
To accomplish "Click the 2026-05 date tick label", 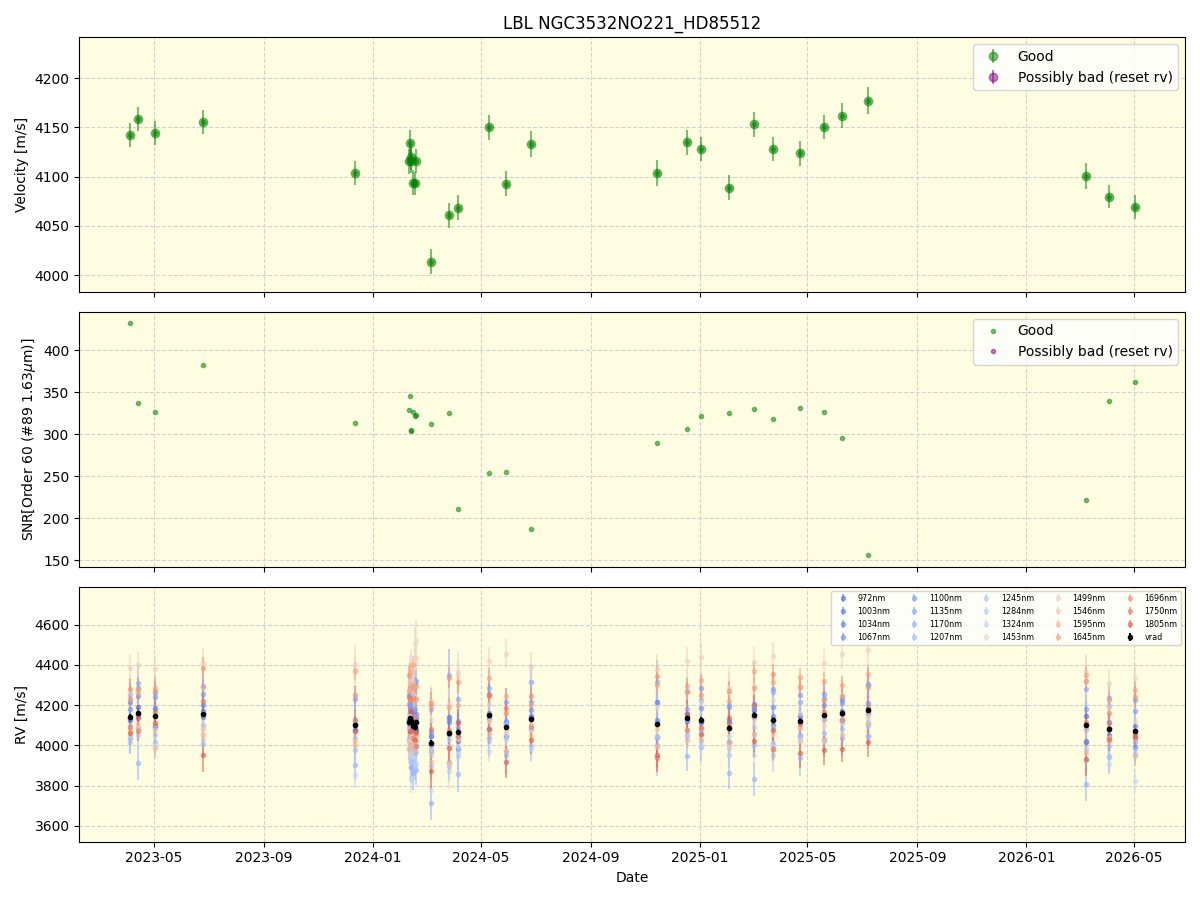I will (1134, 857).
